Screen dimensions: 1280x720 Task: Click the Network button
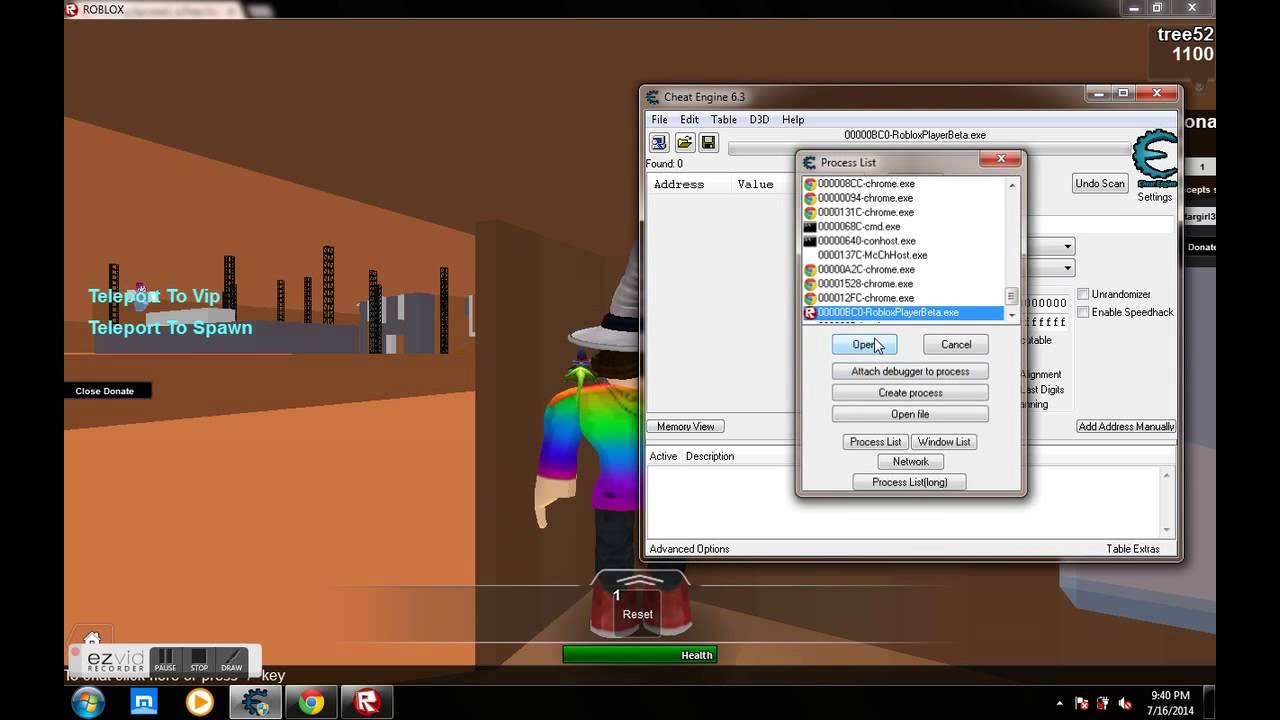coord(910,462)
